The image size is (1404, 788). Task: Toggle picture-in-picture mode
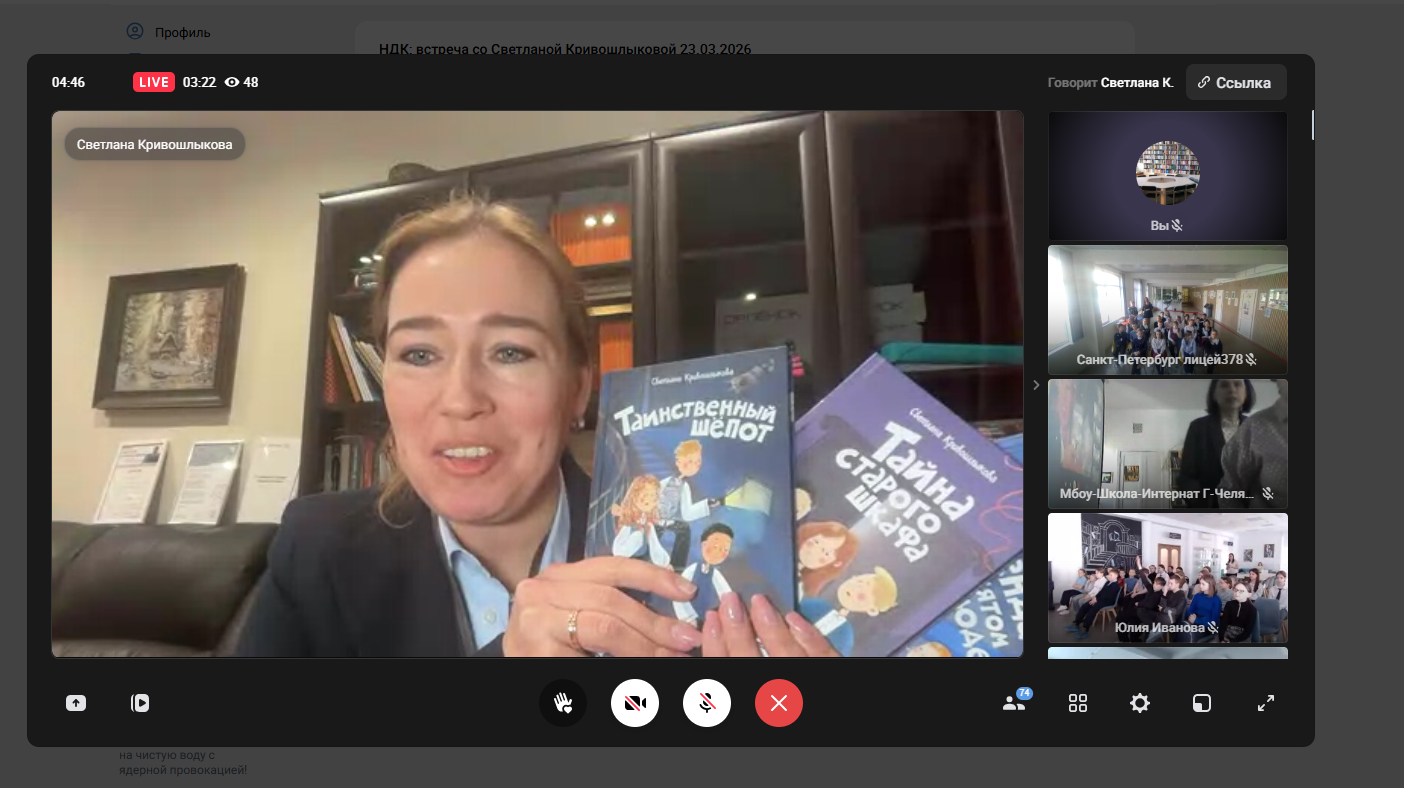pyautogui.click(x=1202, y=703)
